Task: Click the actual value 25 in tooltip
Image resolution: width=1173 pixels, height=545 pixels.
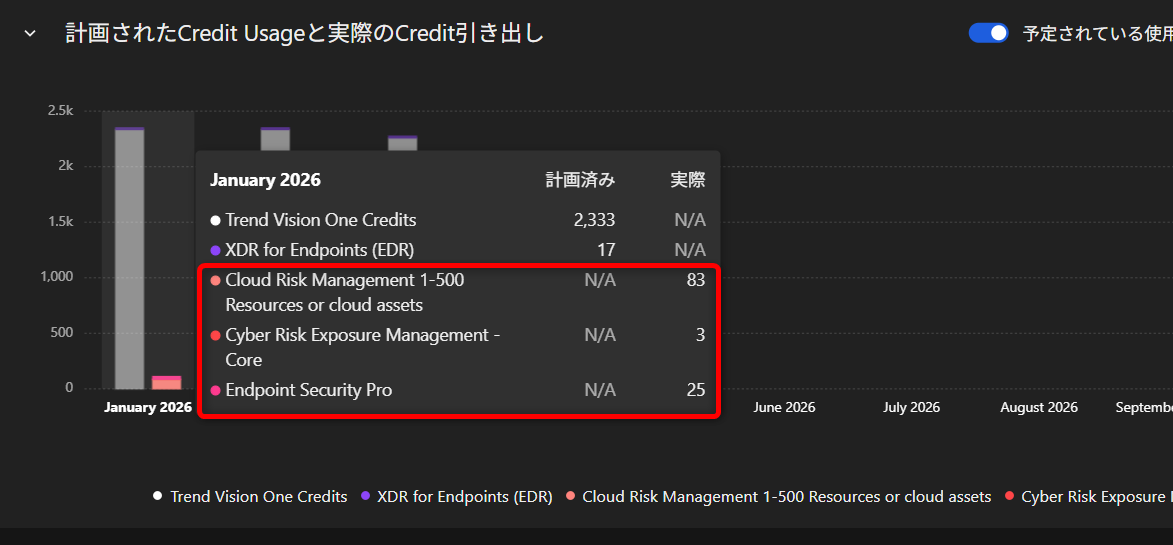Action: click(x=696, y=389)
